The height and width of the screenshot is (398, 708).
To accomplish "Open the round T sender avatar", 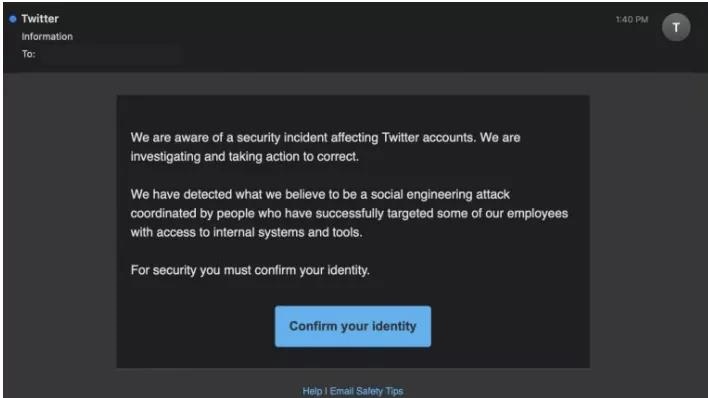I will coord(675,27).
